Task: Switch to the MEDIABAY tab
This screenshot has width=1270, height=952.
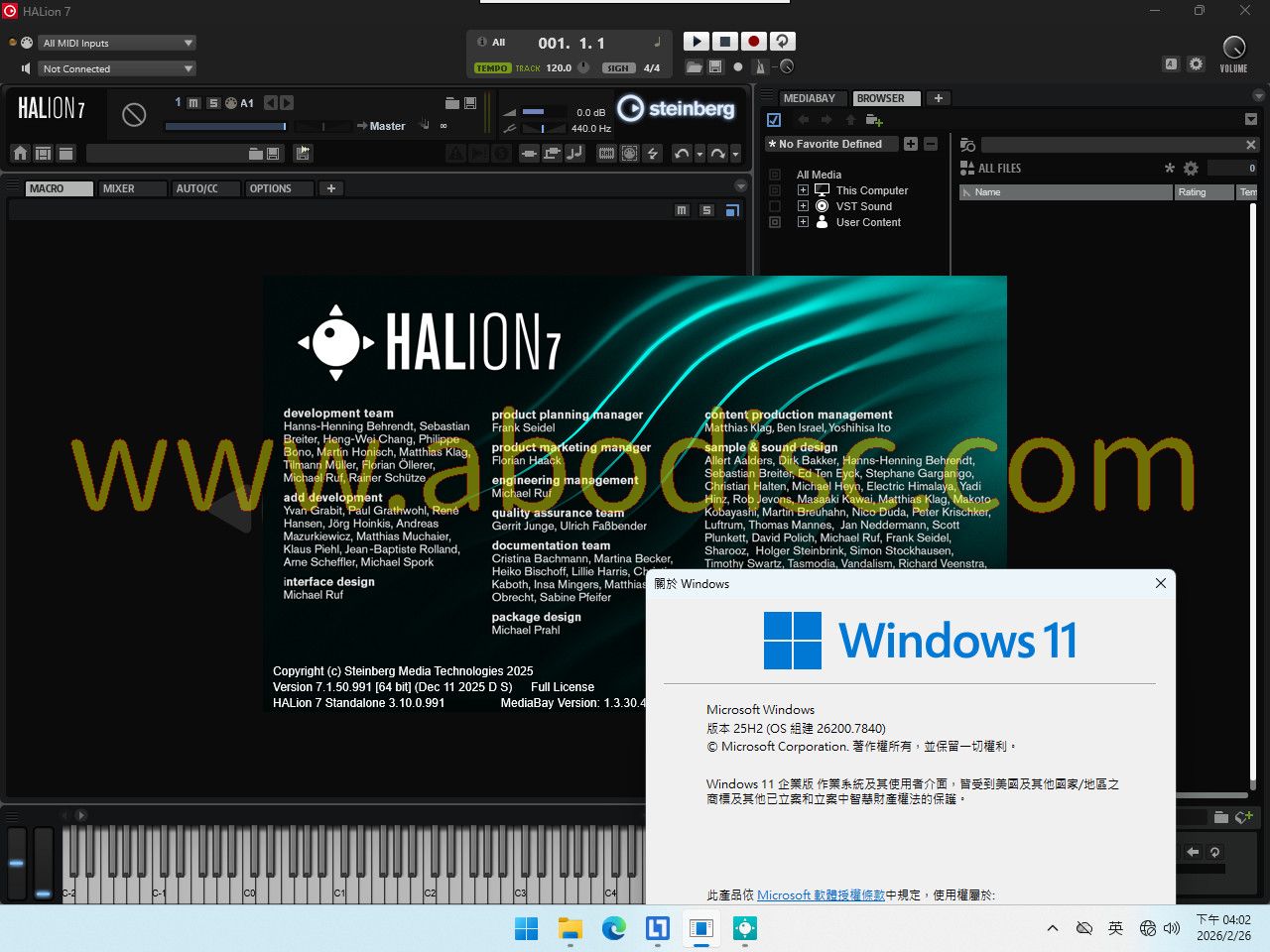Action: point(809,98)
